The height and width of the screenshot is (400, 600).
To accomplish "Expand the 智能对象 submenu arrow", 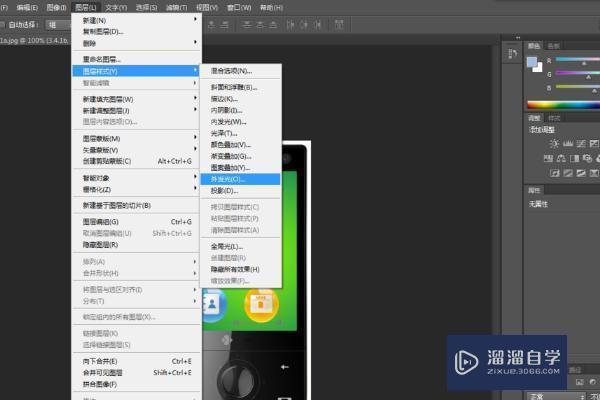I will click(195, 177).
